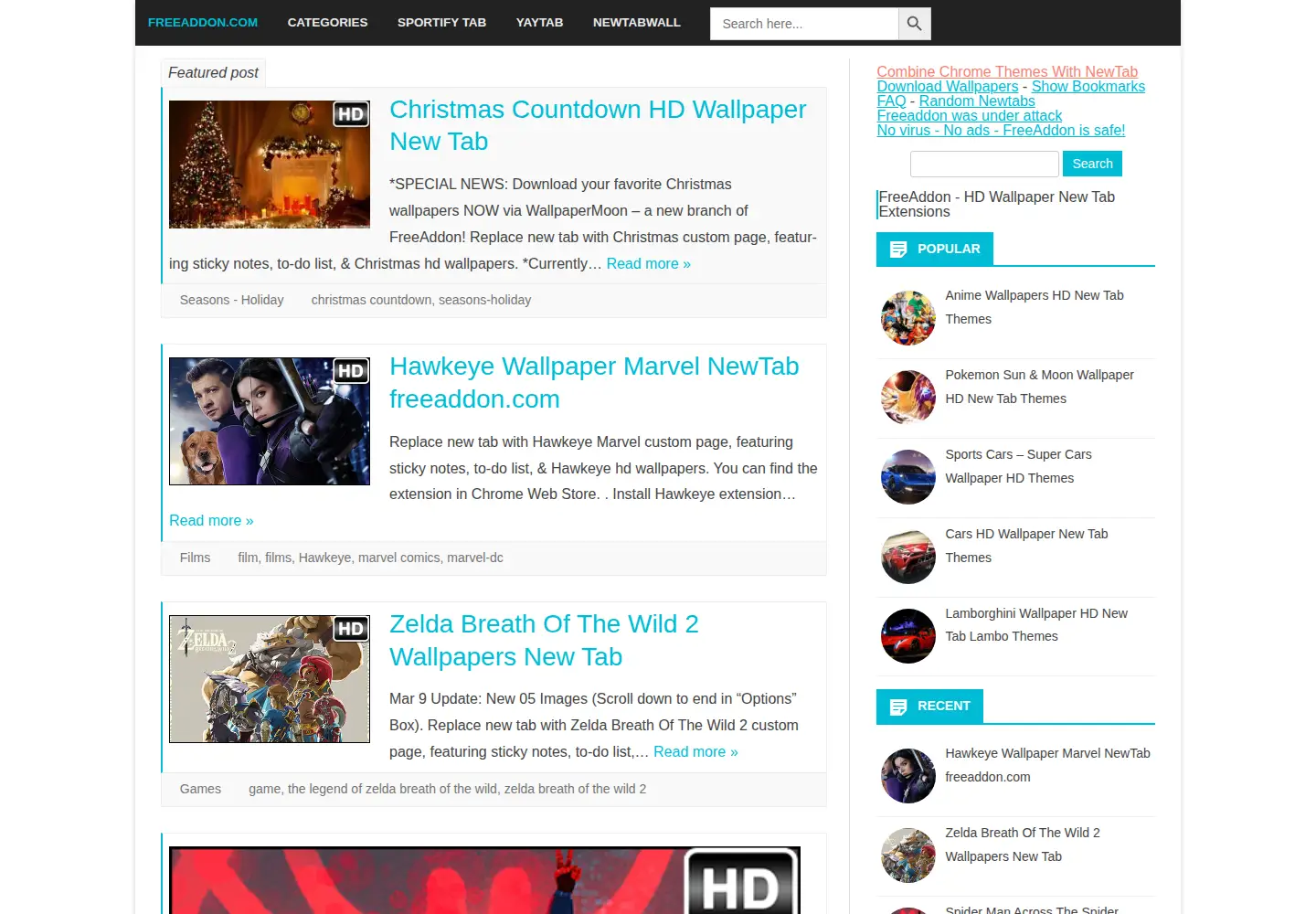Open the Hawkeye round thumbnail under Recent
1316x914 pixels.
tap(908, 776)
